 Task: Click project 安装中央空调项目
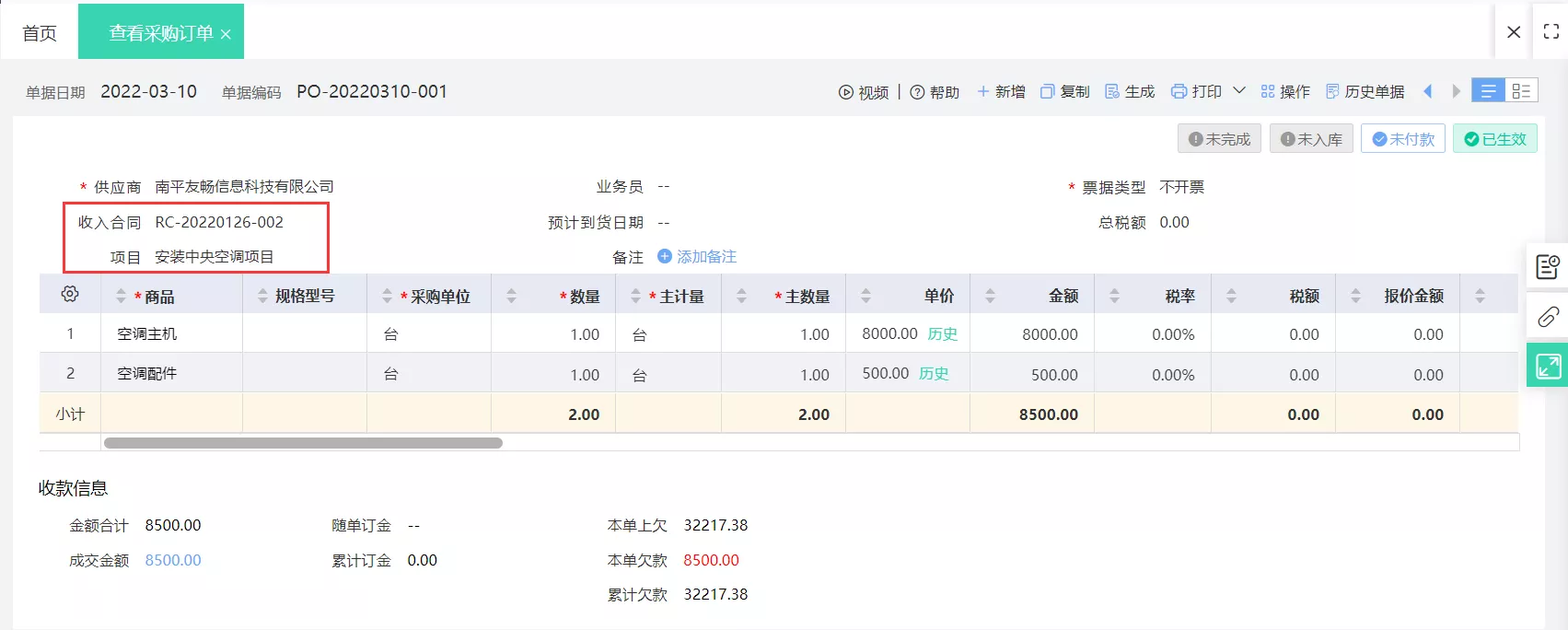215,257
